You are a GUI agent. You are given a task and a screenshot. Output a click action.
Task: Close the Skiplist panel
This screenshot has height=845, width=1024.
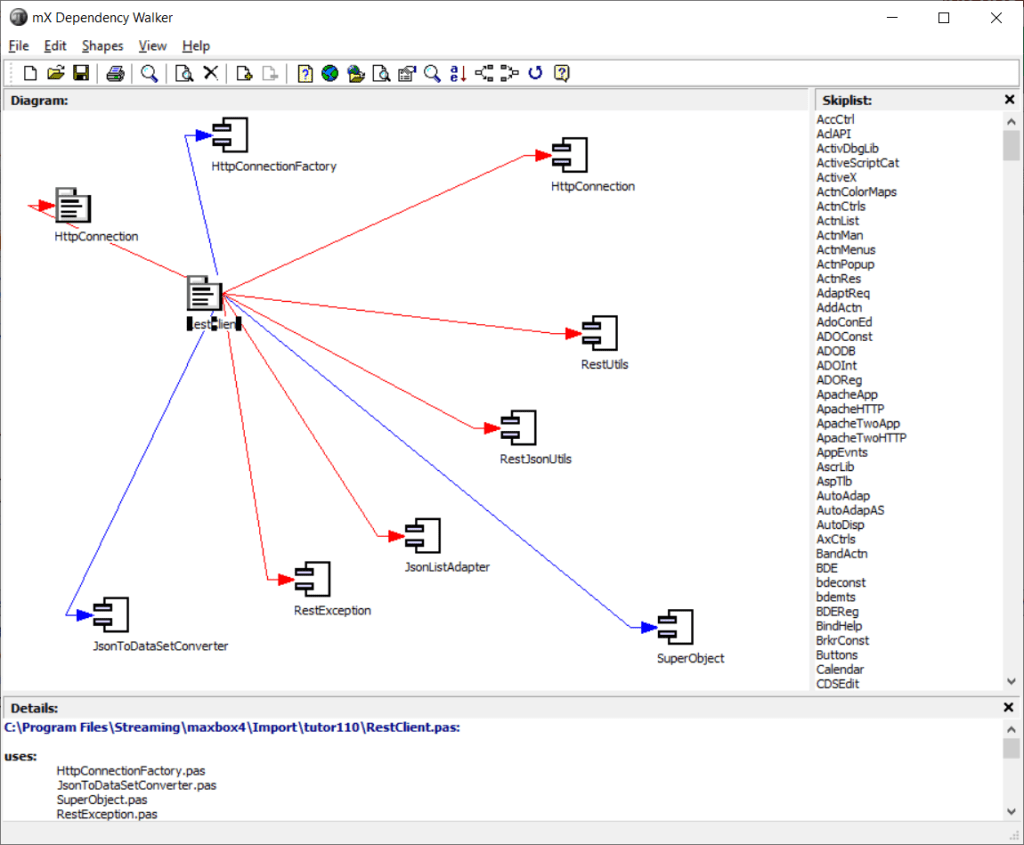[1009, 100]
